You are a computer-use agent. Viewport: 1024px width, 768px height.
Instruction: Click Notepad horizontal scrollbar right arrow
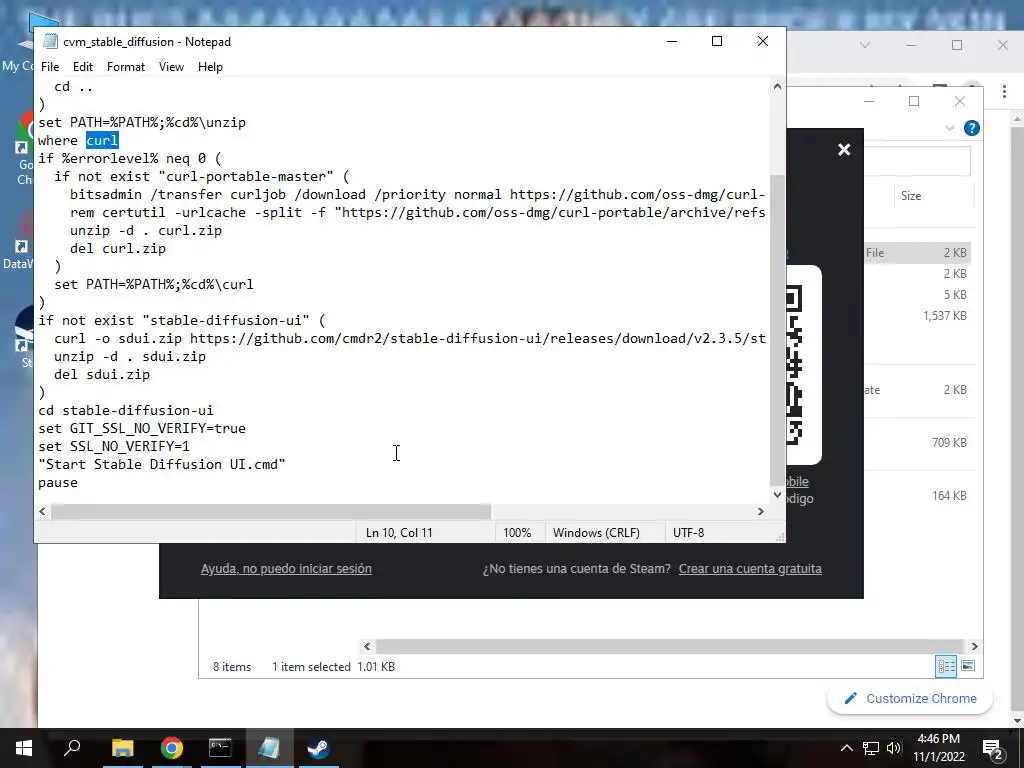click(761, 511)
